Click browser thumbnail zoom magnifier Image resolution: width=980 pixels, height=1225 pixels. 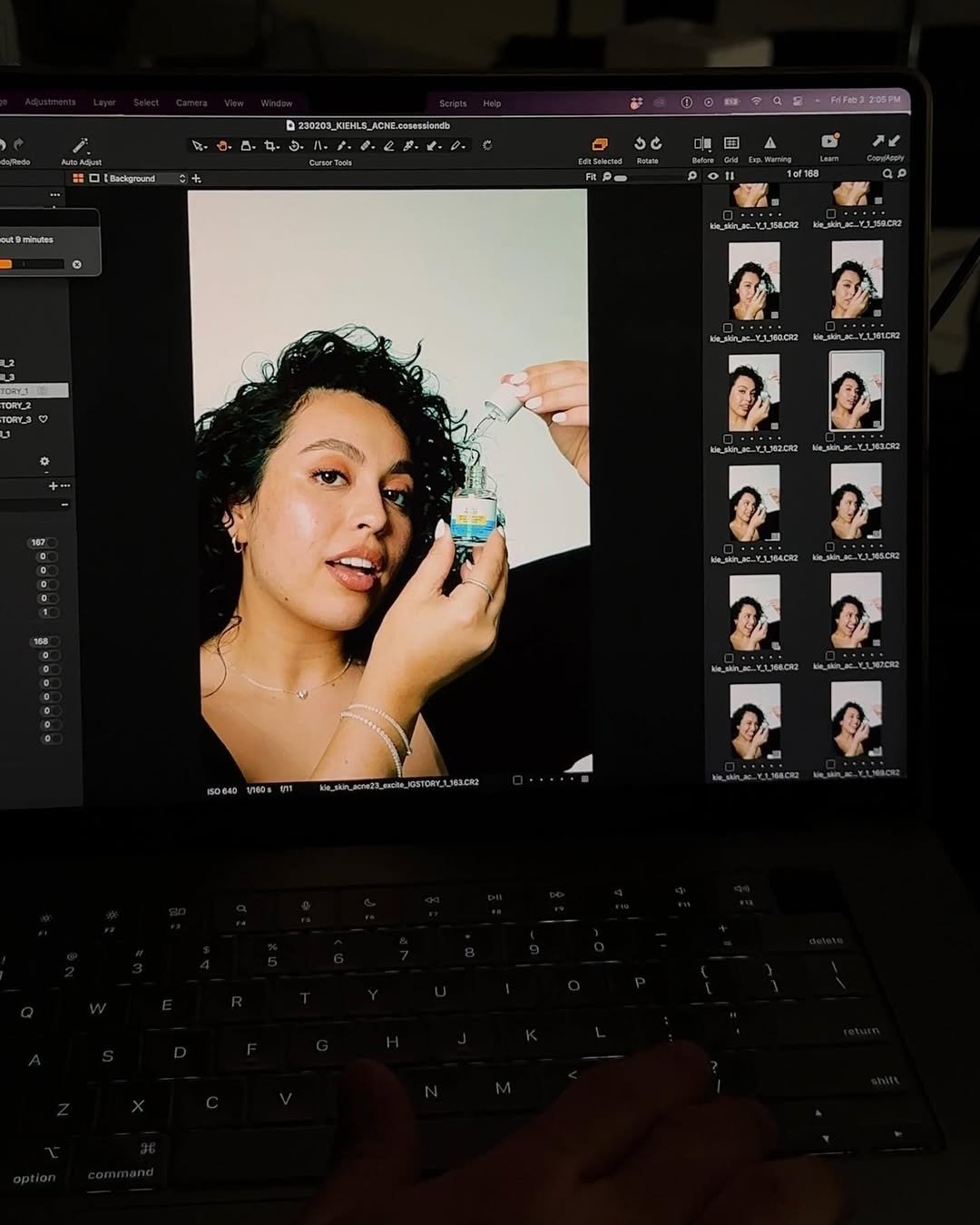pos(901,173)
